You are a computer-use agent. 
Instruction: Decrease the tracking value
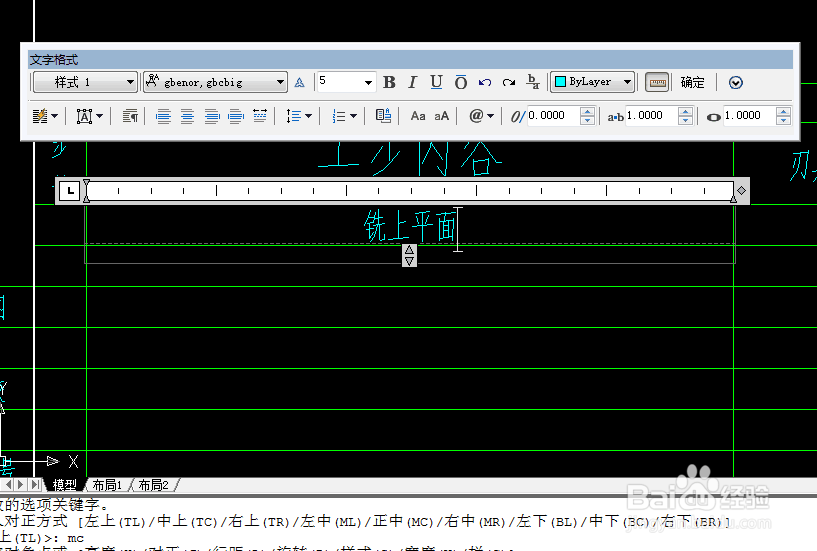[x=686, y=120]
